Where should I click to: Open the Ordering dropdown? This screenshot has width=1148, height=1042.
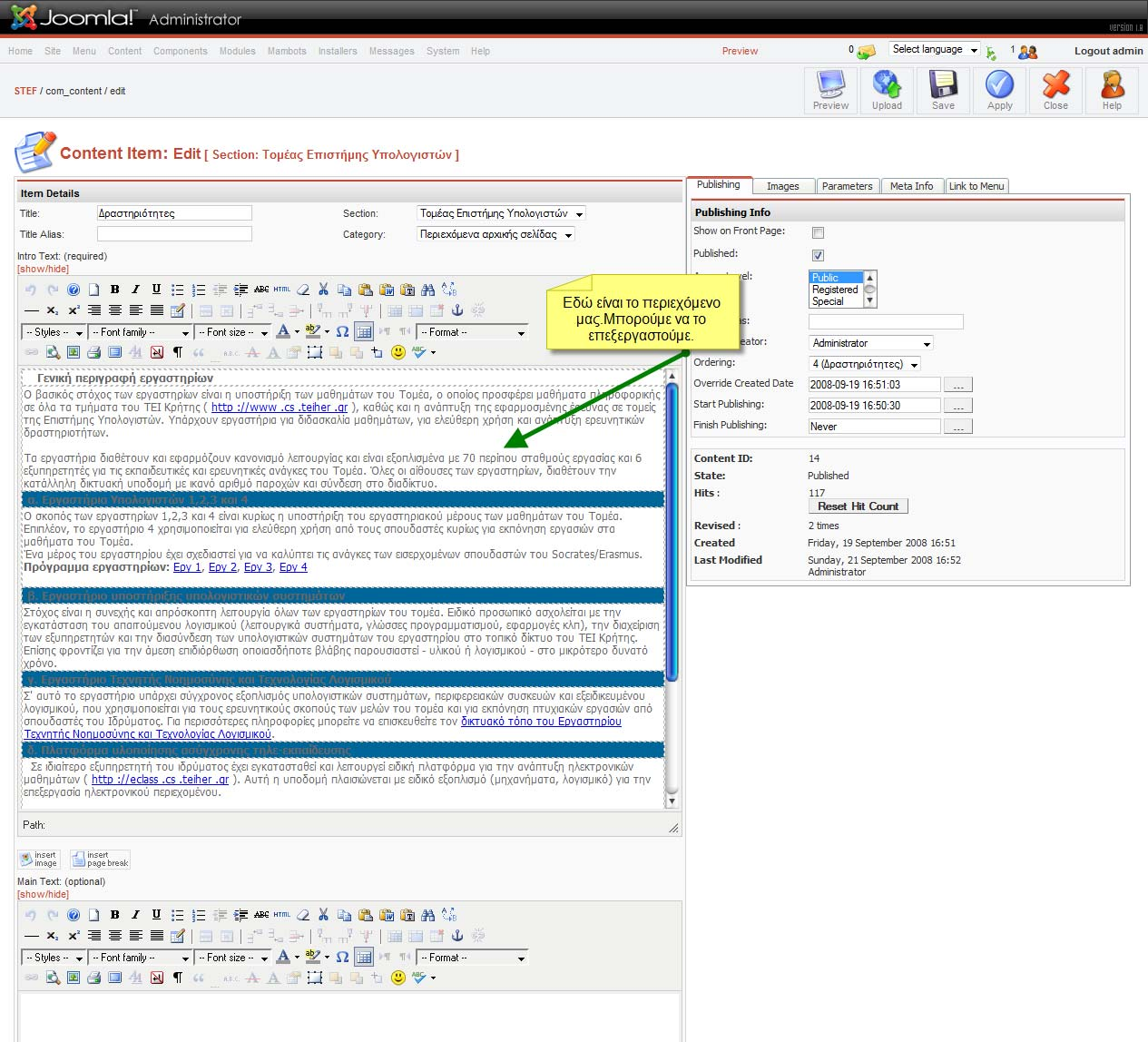click(x=865, y=364)
